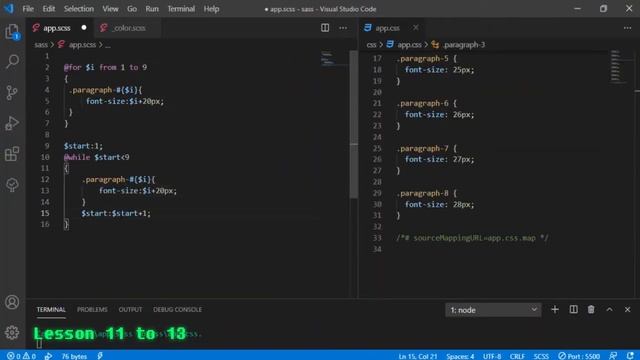Create a new terminal with plus icon
Viewport: 640px width, 360px height.
[555, 310]
